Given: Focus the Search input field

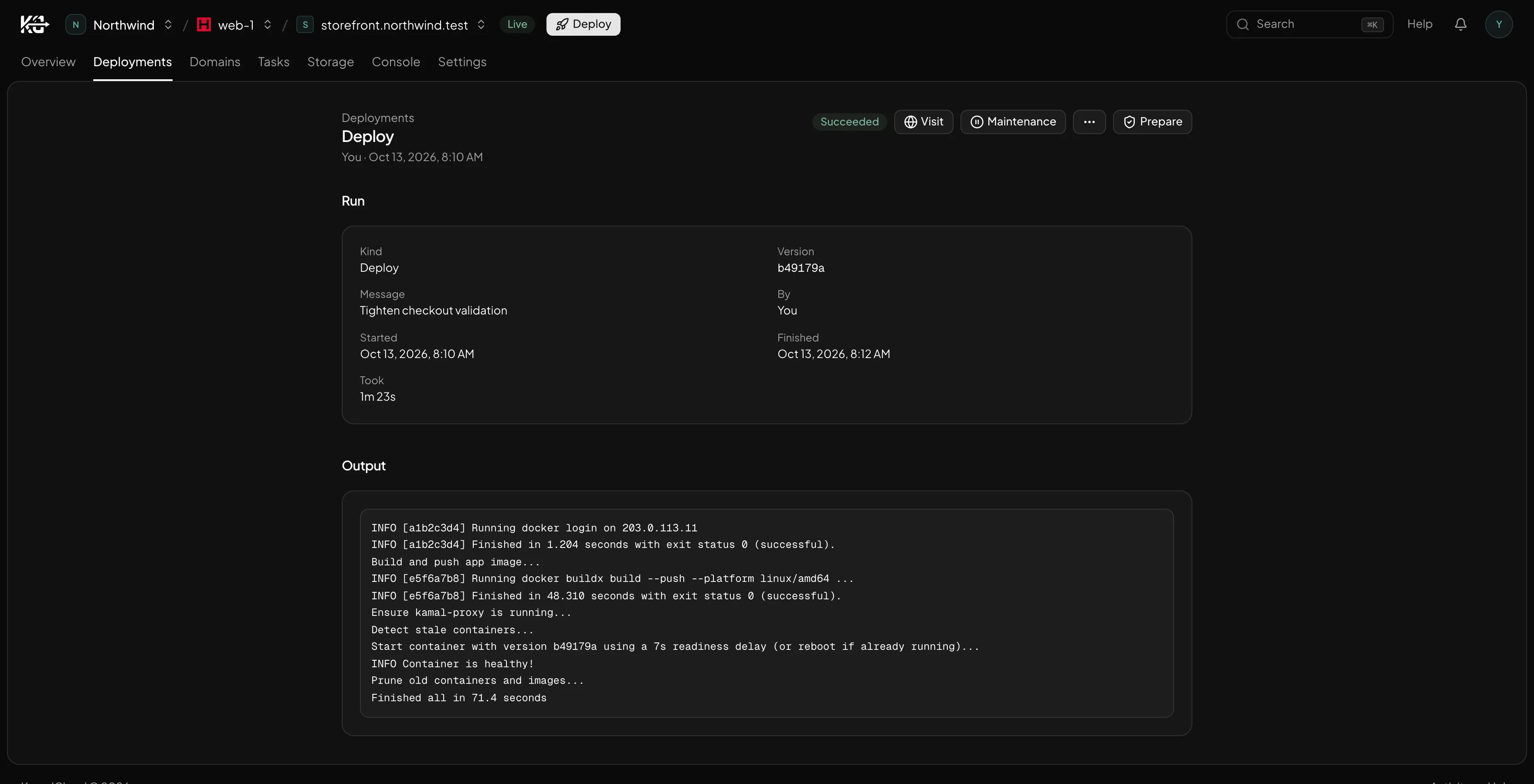Looking at the screenshot, I should click(1310, 24).
